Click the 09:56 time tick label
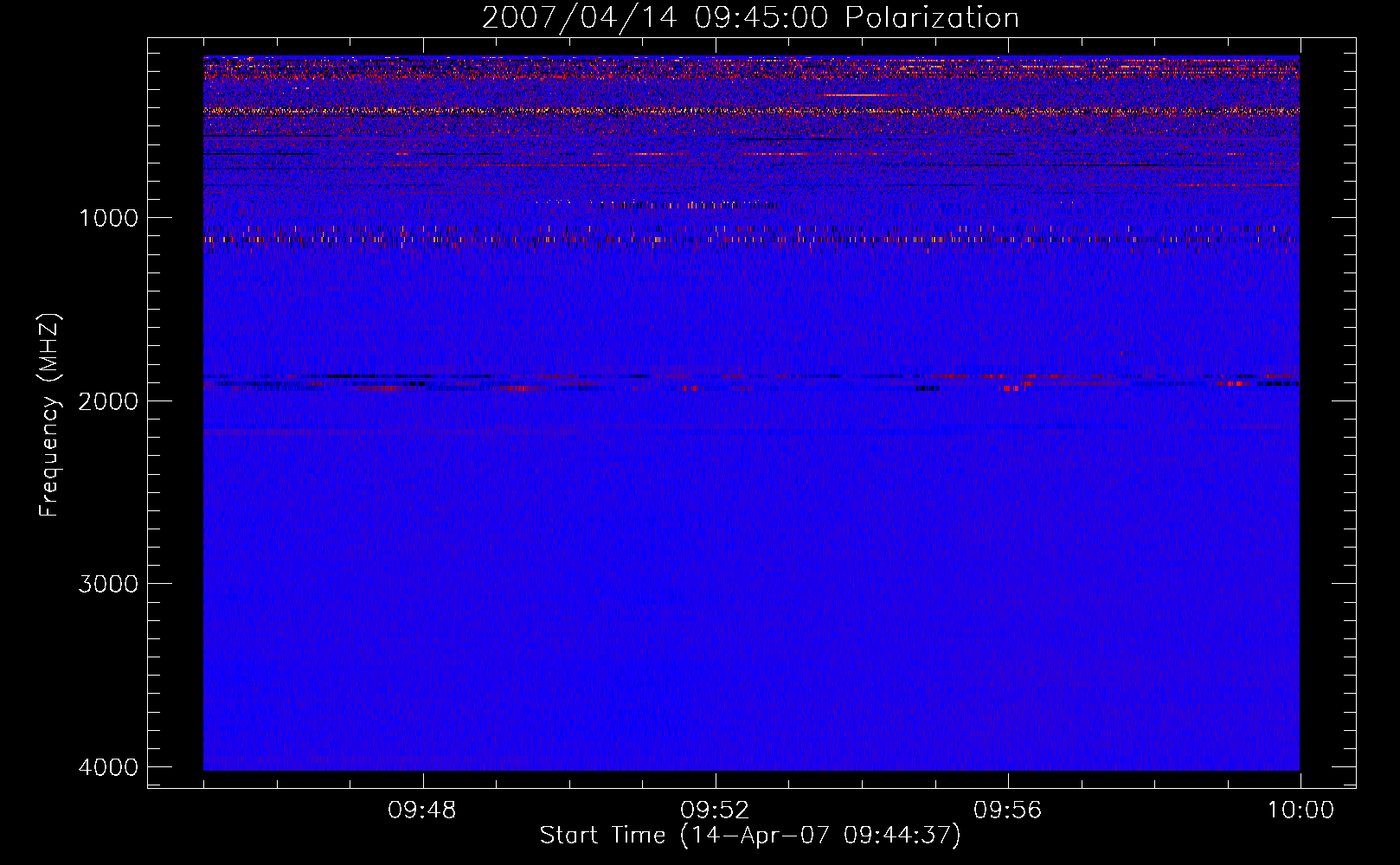This screenshot has width=1400, height=865. point(1007,811)
